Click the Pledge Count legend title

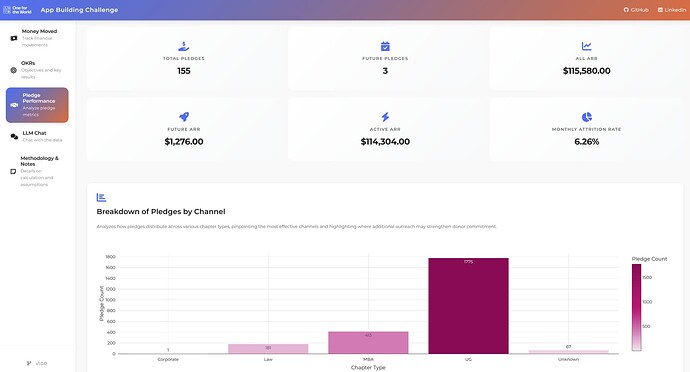(650, 259)
